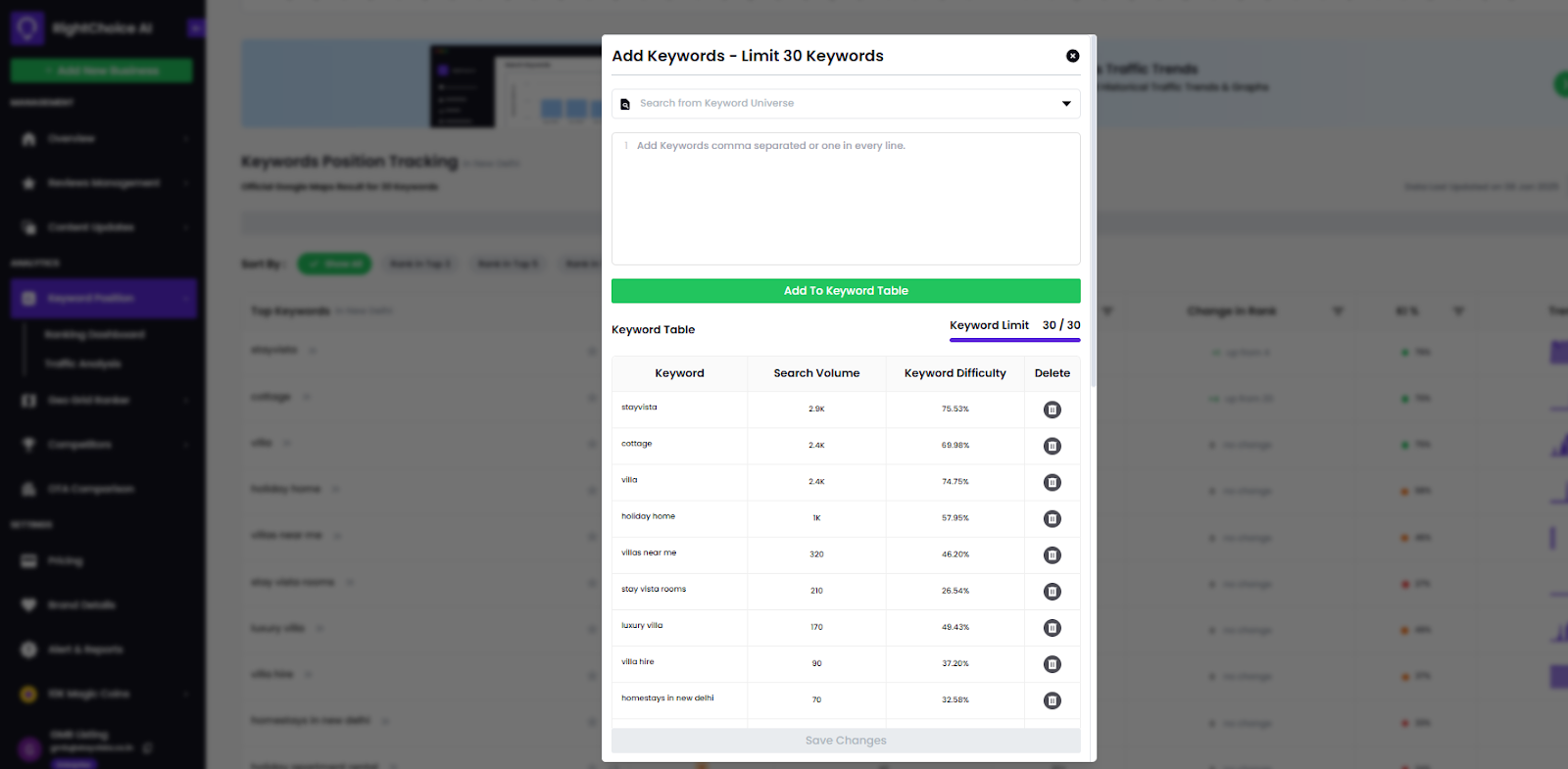
Task: Open Traffic Analysis in the sidebar
Action: pyautogui.click(x=82, y=364)
